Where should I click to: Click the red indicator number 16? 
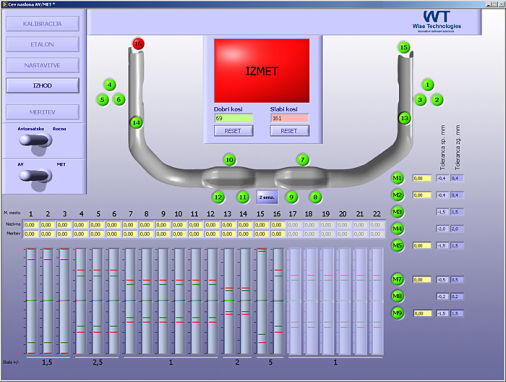pos(138,44)
